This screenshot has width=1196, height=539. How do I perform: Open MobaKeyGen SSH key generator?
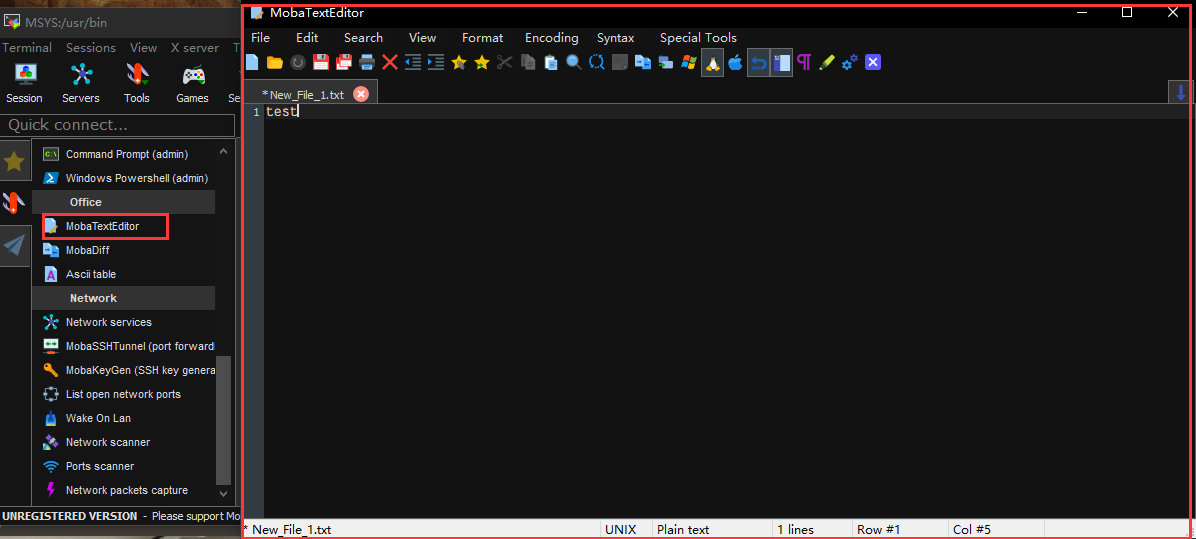coord(128,370)
